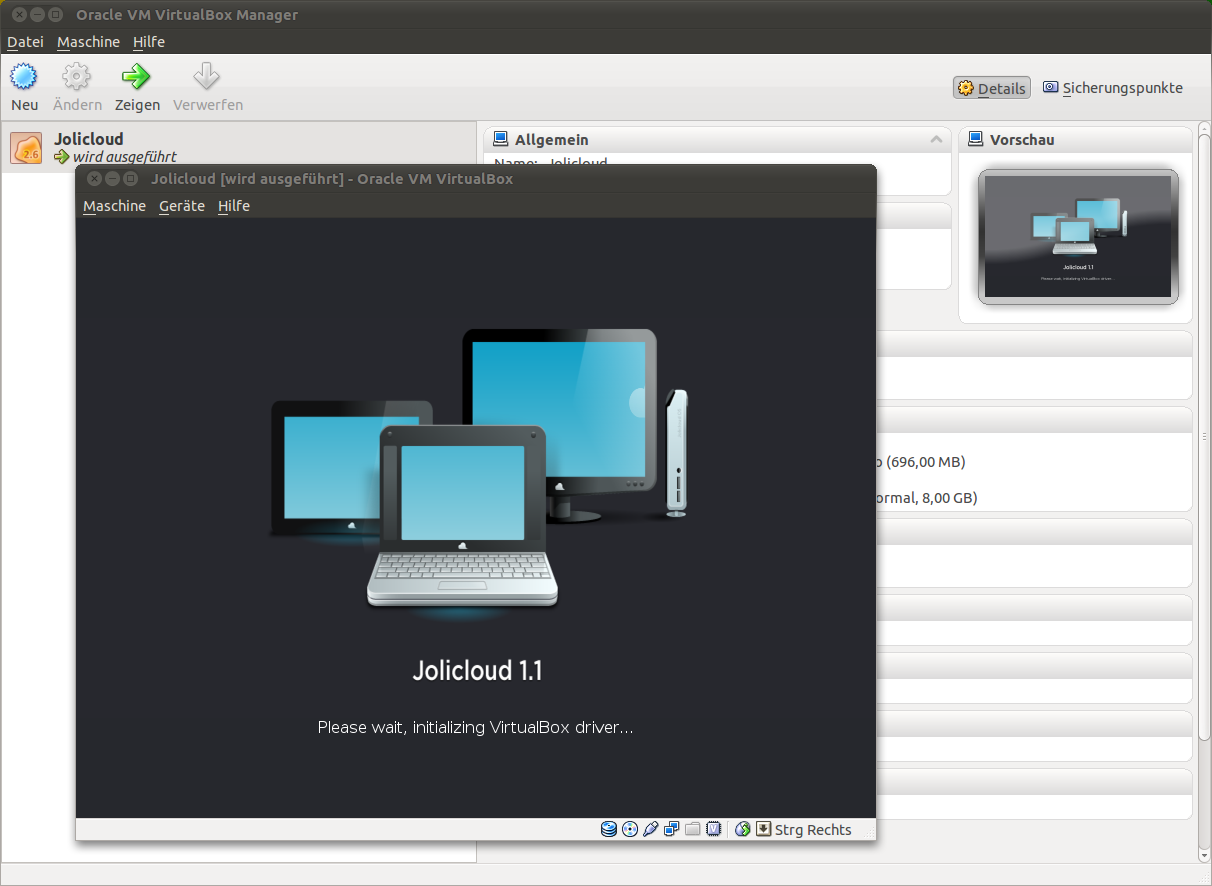Open the Hilfe menu of the VM window
The height and width of the screenshot is (886, 1212).
click(x=233, y=206)
